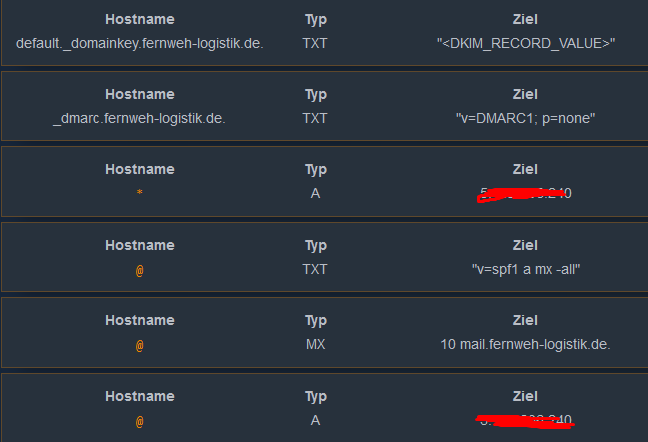Click the @ hostname of the last A record
The image size is (648, 442).
pyautogui.click(x=140, y=421)
